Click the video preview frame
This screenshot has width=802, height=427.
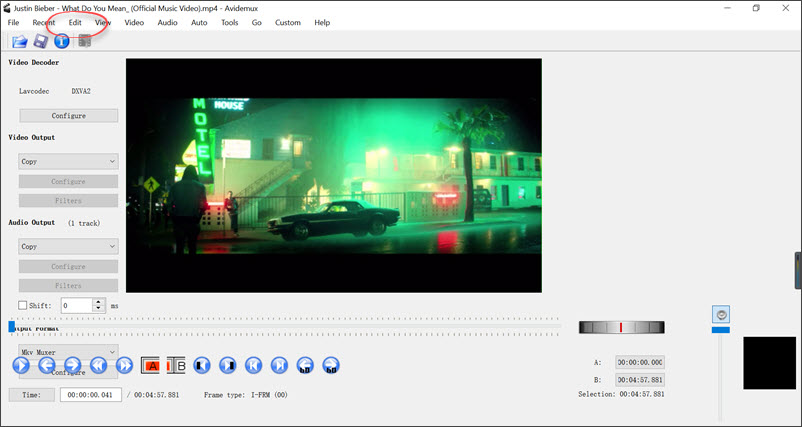point(334,175)
